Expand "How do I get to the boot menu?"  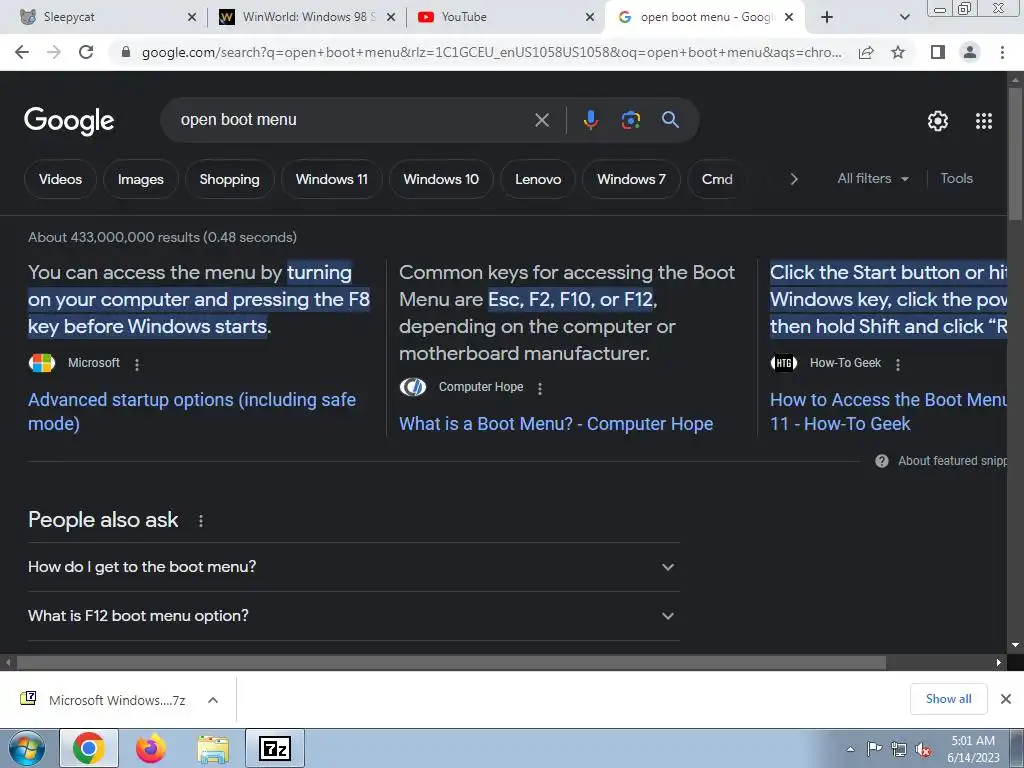[353, 567]
